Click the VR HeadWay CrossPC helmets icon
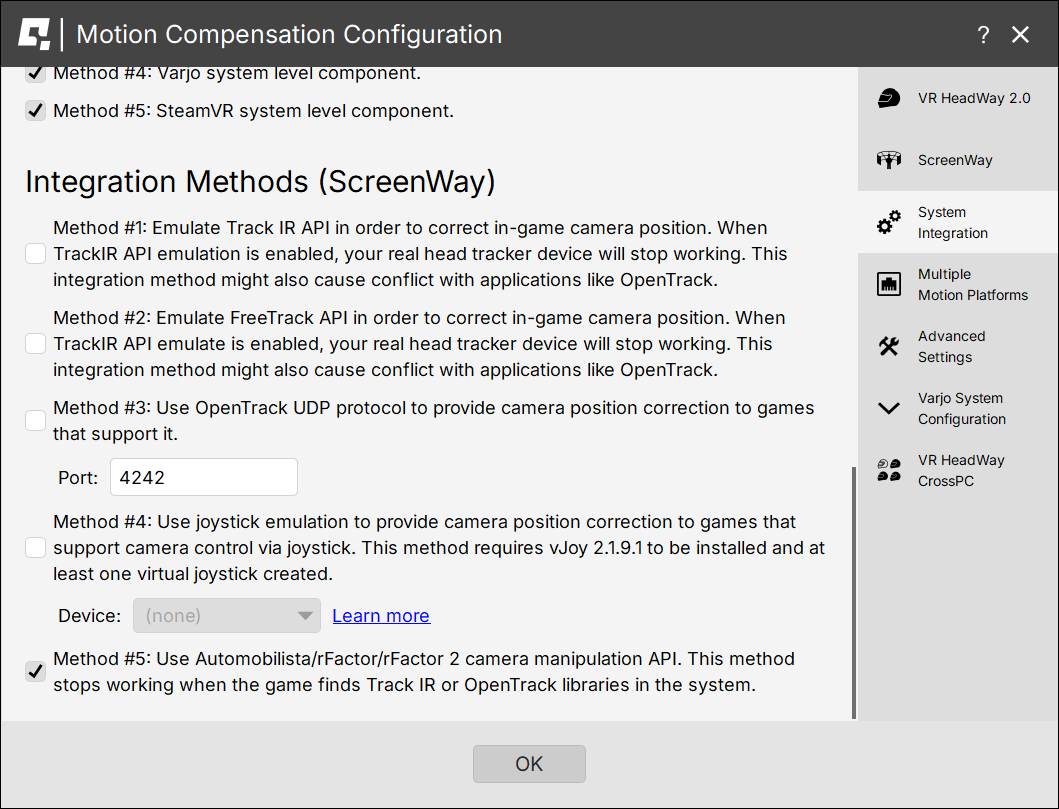 pyautogui.click(x=888, y=471)
